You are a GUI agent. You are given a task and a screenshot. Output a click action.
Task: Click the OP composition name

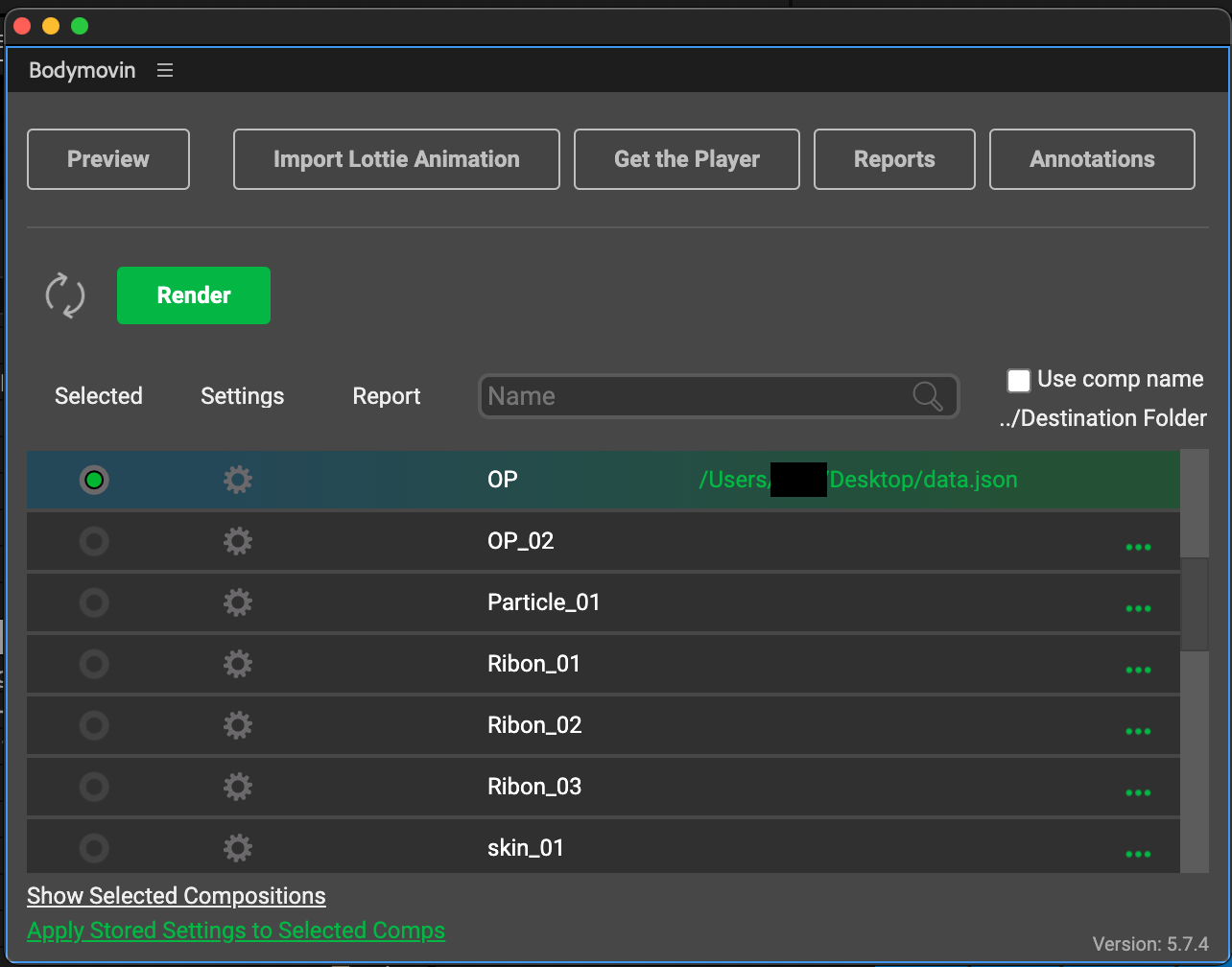pos(503,480)
